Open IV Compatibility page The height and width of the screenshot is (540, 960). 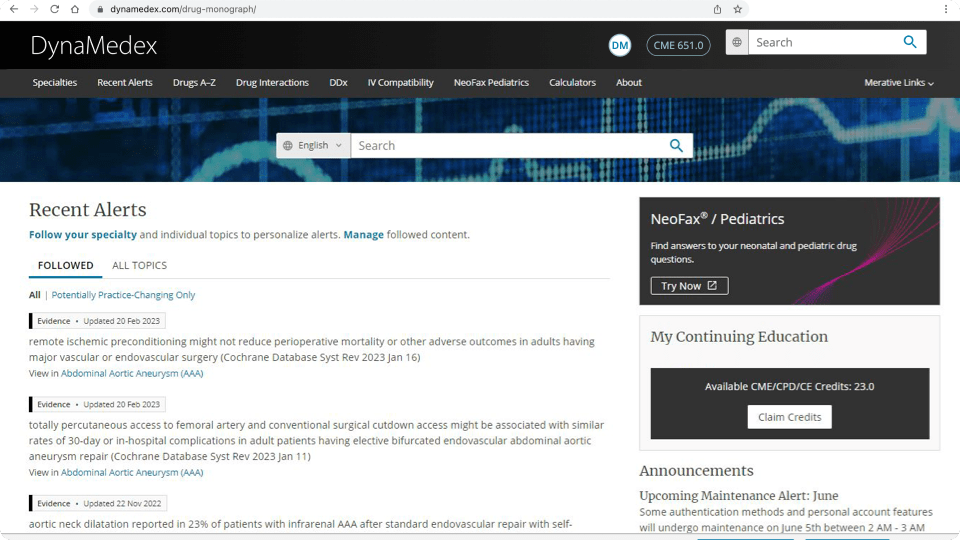[400, 83]
